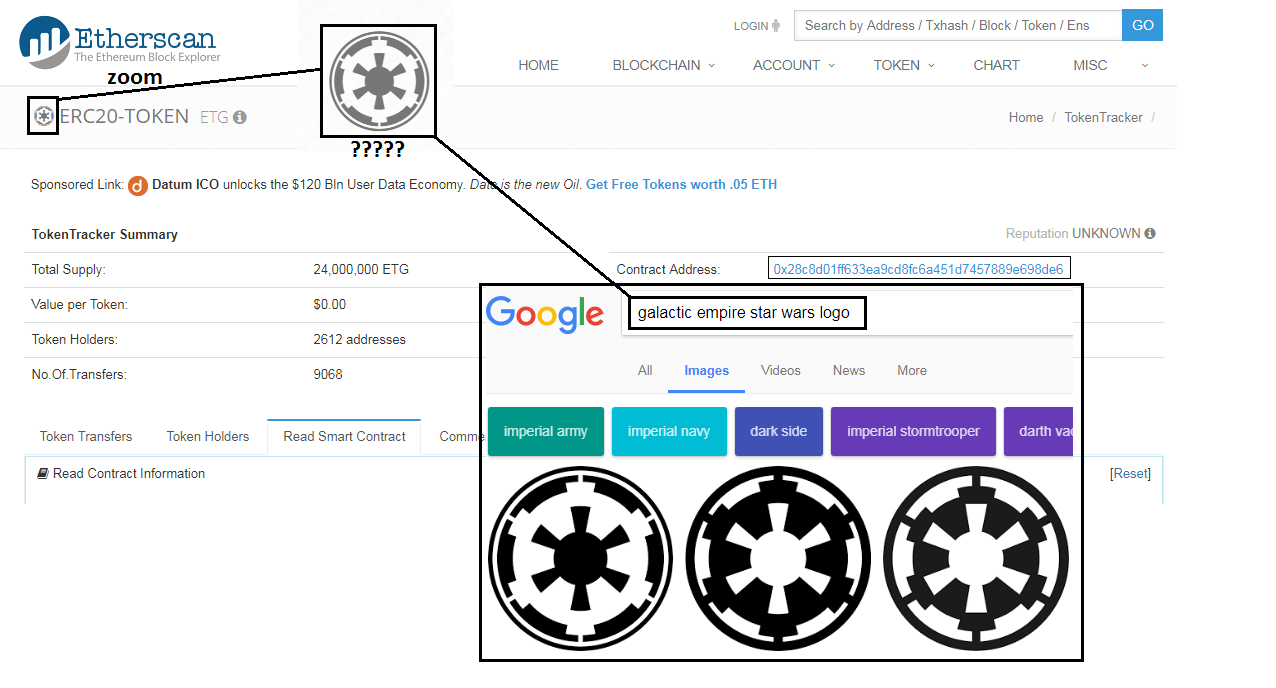The height and width of the screenshot is (688, 1276).
Task: Open the ACCOUNT menu
Action: click(786, 65)
